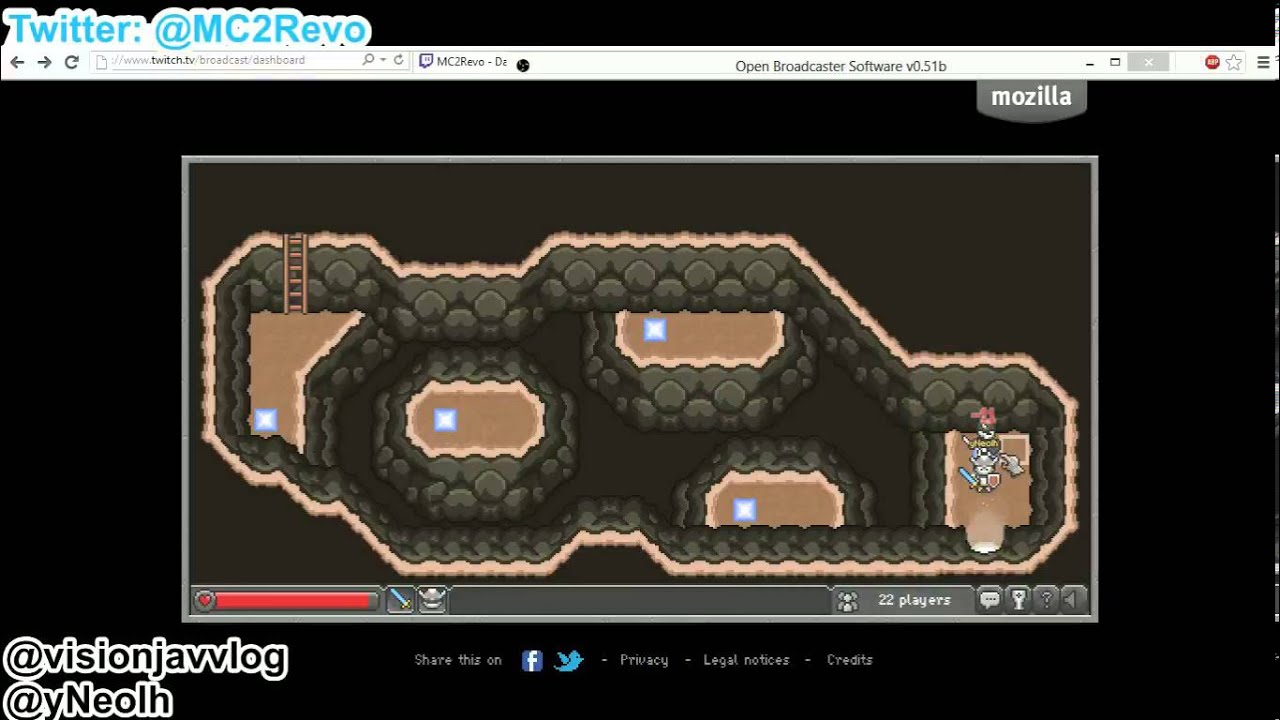The image size is (1280, 720).
Task: Open the browser hamburger menu
Action: tap(1263, 62)
